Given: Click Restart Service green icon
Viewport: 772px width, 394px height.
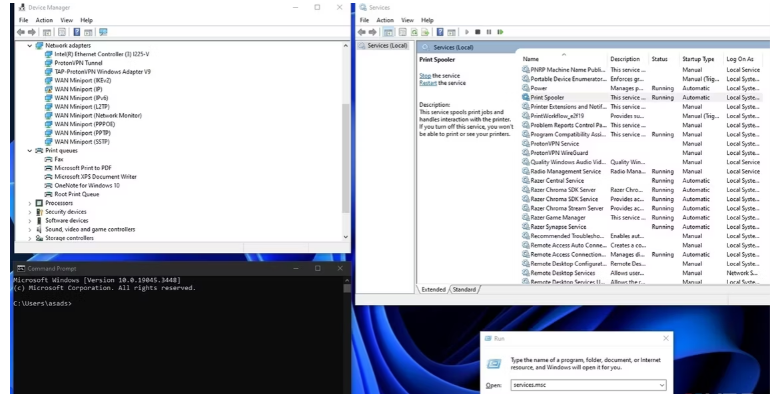Looking at the screenshot, I should [x=500, y=32].
